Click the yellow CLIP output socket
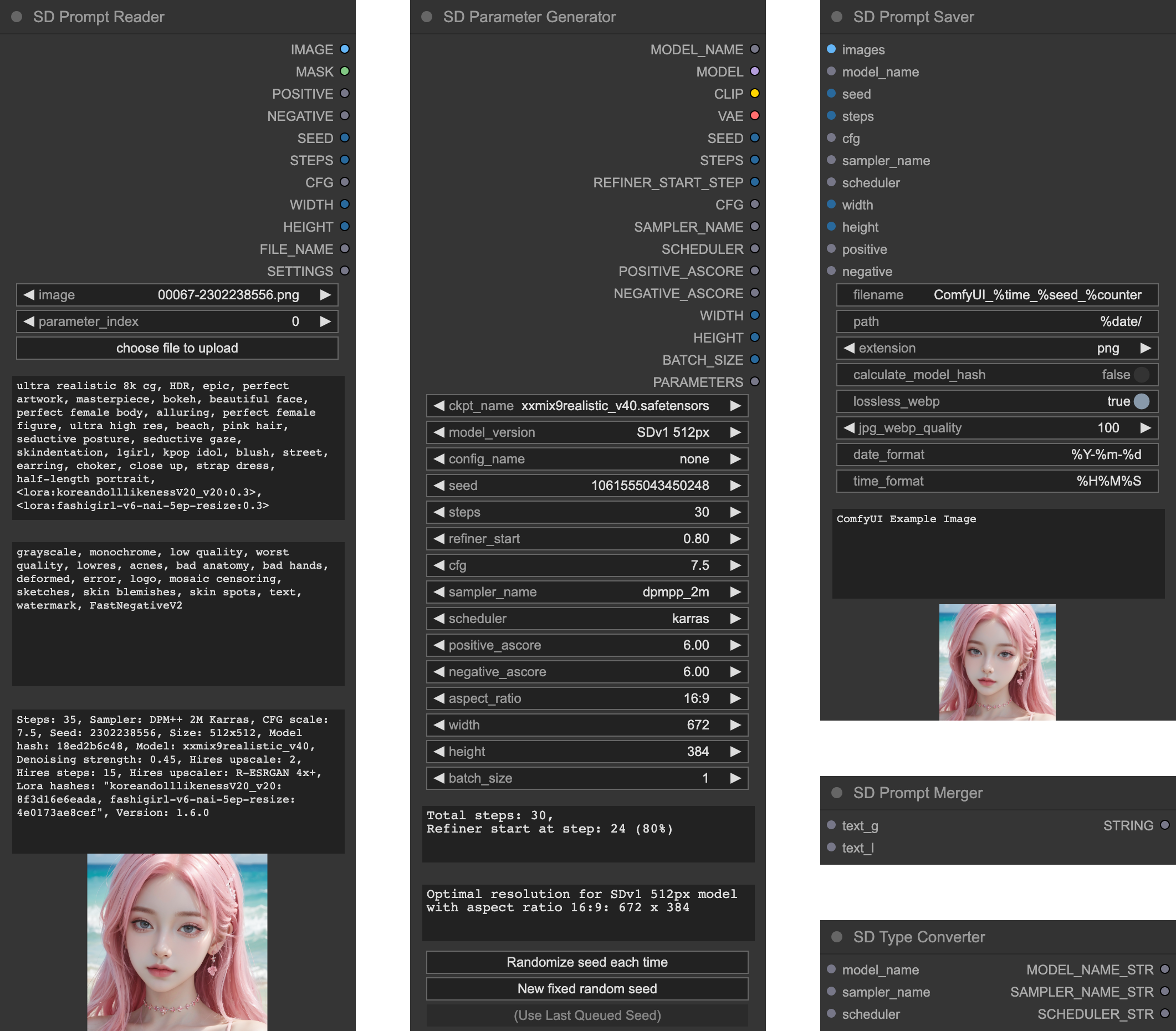This screenshot has height=1031, width=1176. (755, 94)
